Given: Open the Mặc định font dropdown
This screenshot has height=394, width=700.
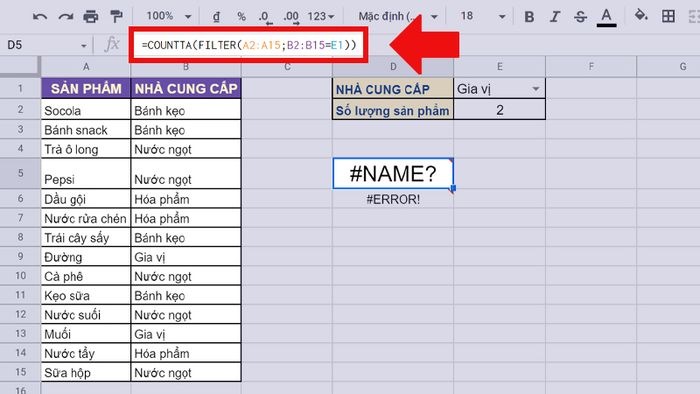Looking at the screenshot, I should [x=397, y=17].
